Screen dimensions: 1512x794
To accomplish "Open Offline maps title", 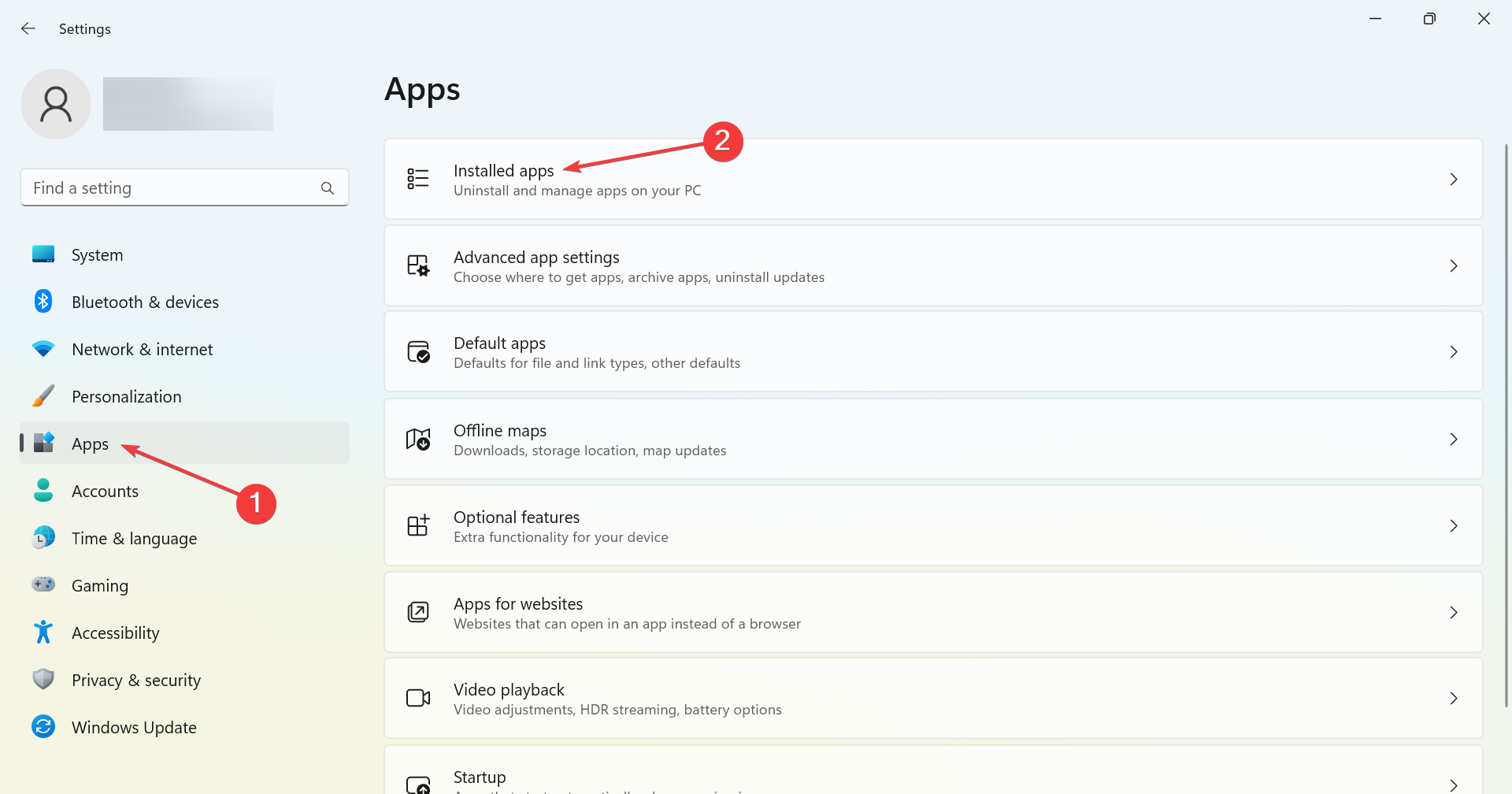I will point(500,431).
